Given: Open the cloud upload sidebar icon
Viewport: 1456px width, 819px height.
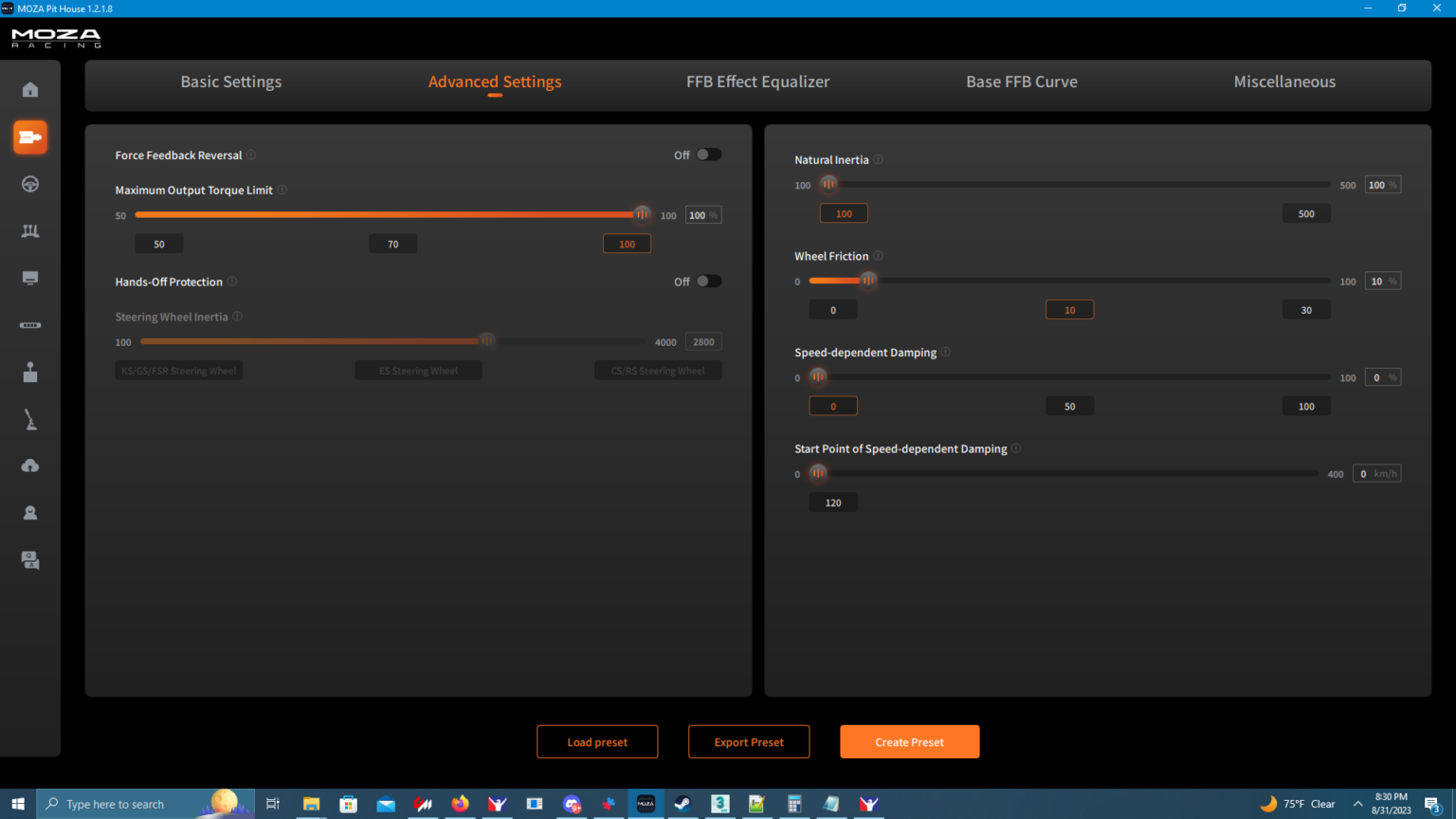Looking at the screenshot, I should click(x=30, y=465).
